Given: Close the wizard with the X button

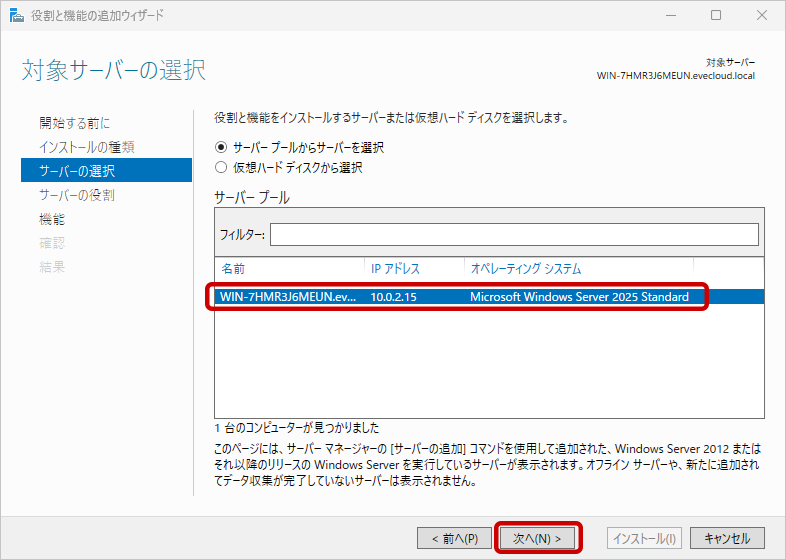Looking at the screenshot, I should (761, 15).
